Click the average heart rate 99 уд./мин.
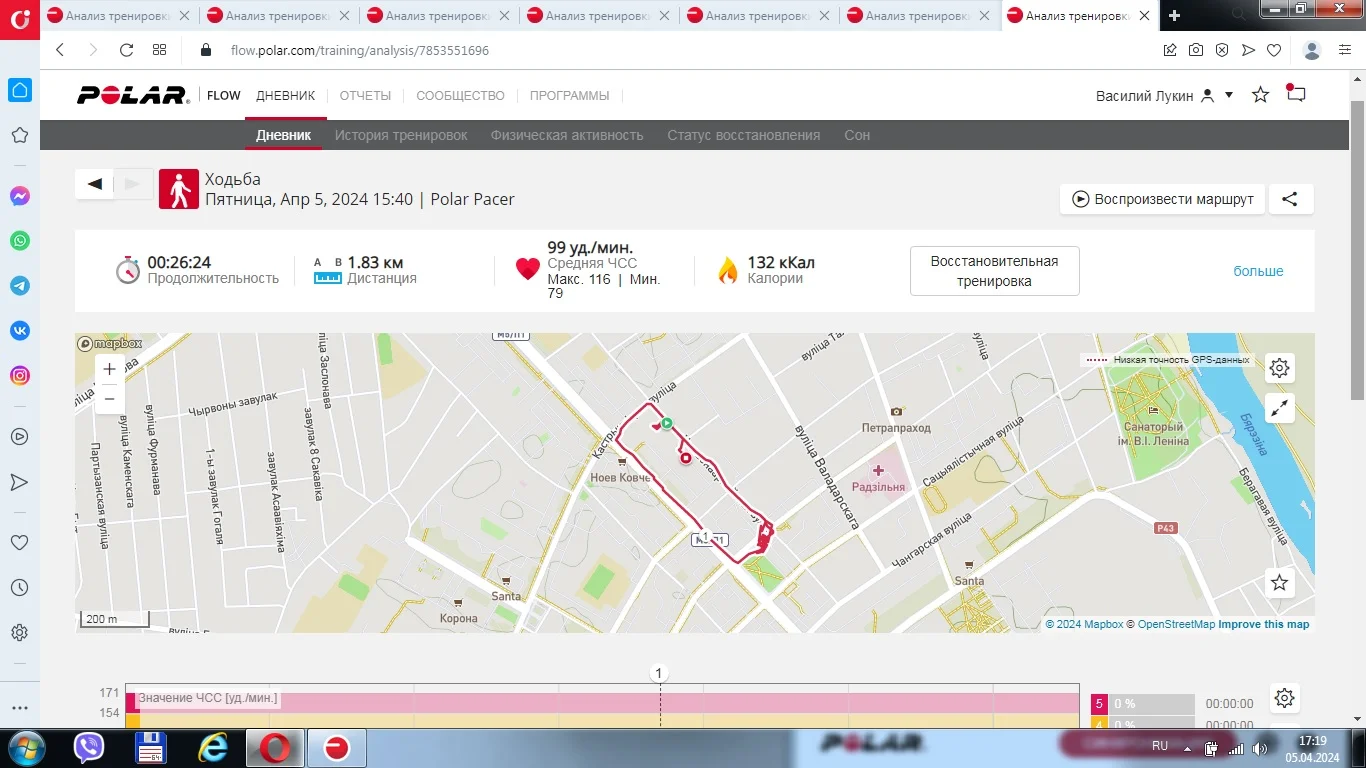The height and width of the screenshot is (768, 1366). [590, 247]
